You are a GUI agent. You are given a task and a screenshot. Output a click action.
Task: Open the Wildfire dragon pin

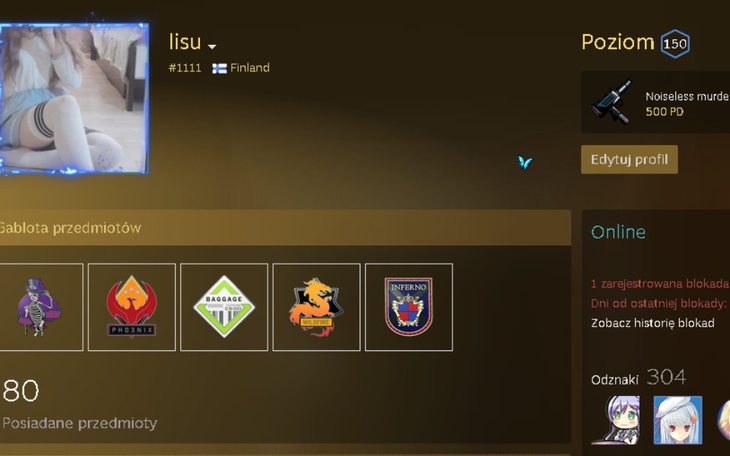[x=317, y=307]
